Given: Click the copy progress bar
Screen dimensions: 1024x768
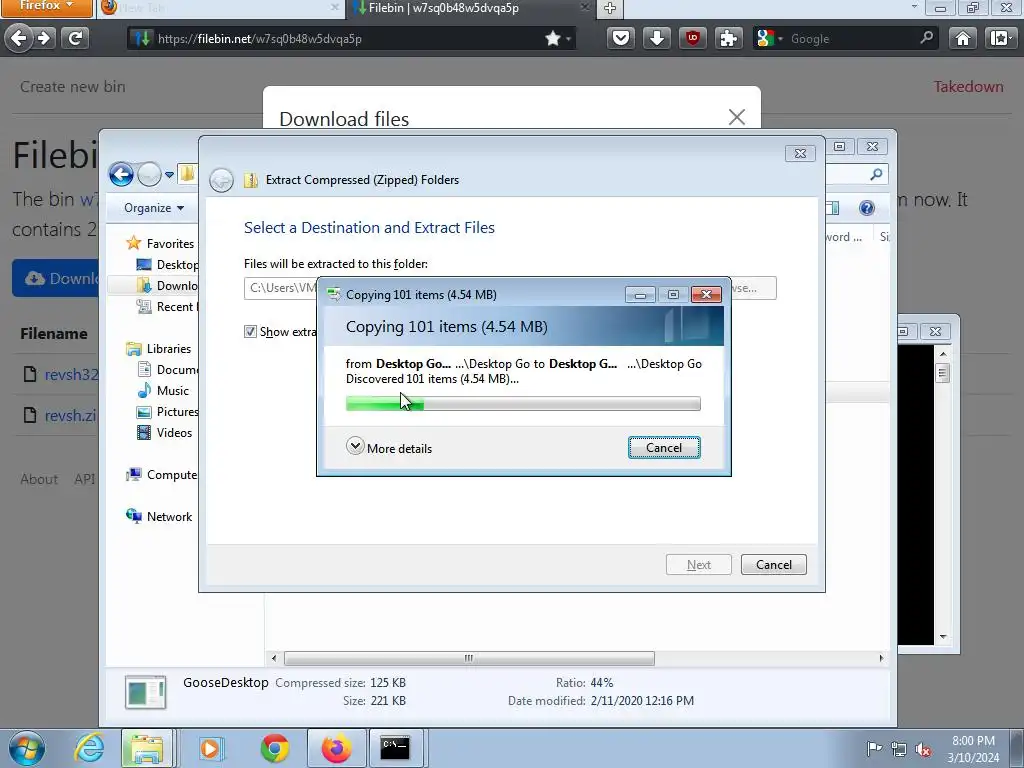Looking at the screenshot, I should pos(523,404).
